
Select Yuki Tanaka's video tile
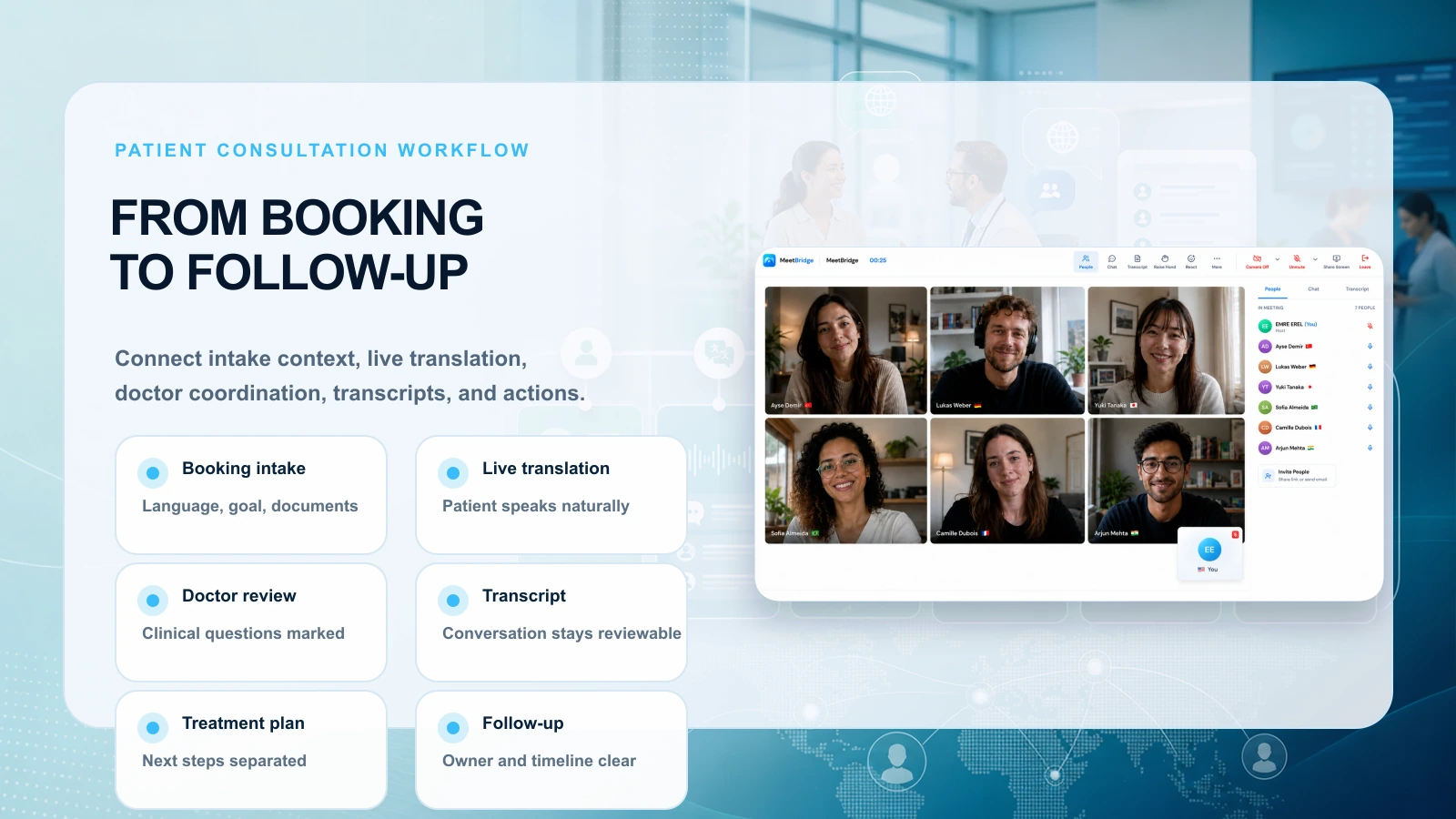[x=1166, y=350]
